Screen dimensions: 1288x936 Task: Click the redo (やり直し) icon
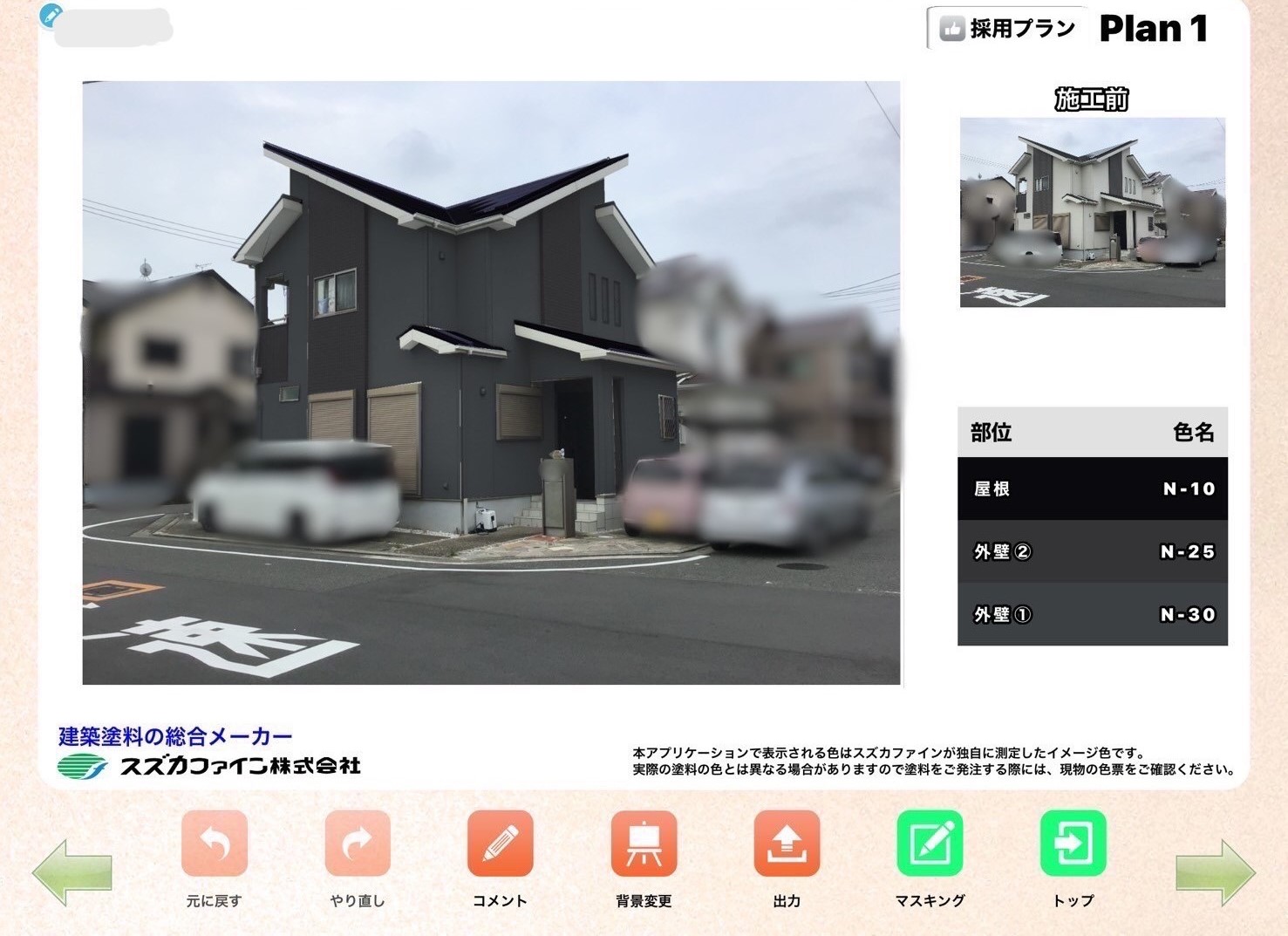358,843
